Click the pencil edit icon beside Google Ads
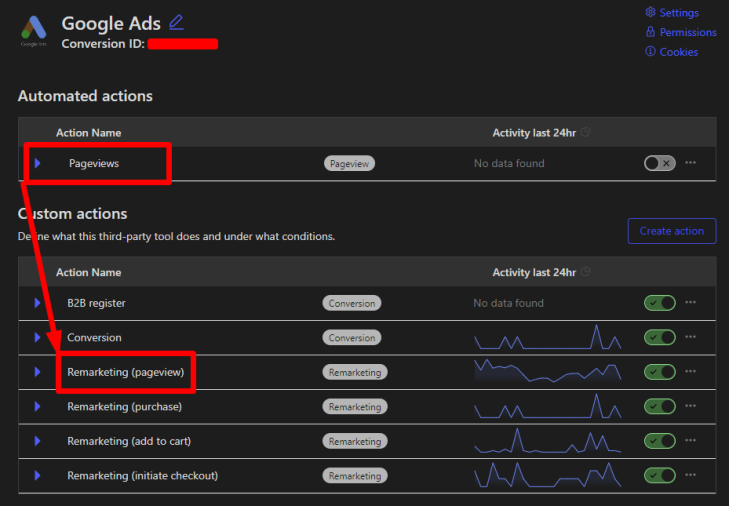The height and width of the screenshot is (506, 729). [x=177, y=22]
